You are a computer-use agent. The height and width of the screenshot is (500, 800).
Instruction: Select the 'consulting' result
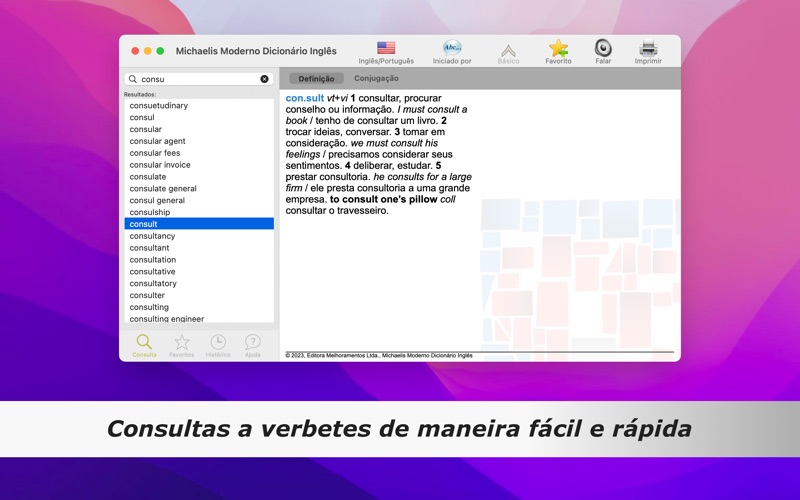click(x=199, y=307)
